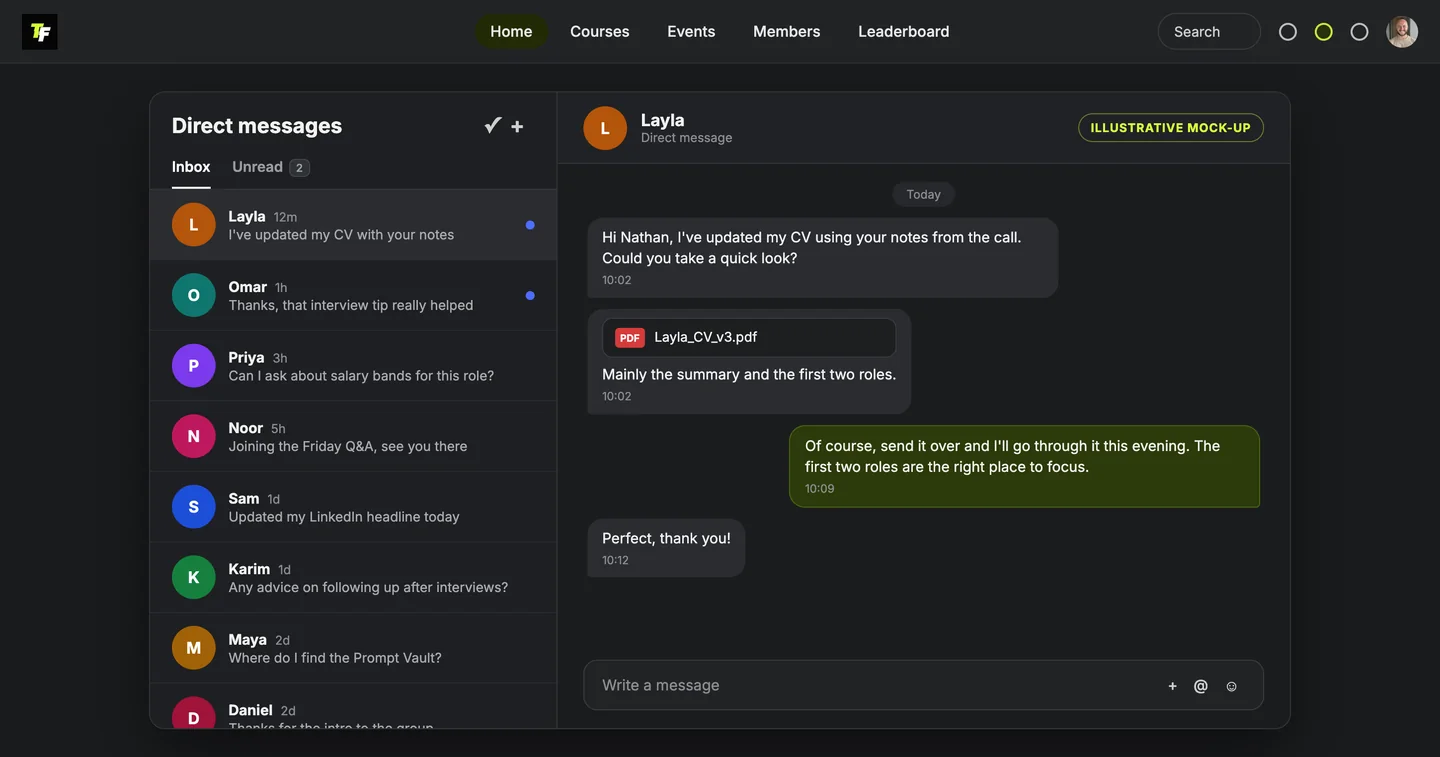This screenshot has height=757, width=1440.
Task: Click the gray circle icon beside the profile photo
Action: (x=1359, y=32)
